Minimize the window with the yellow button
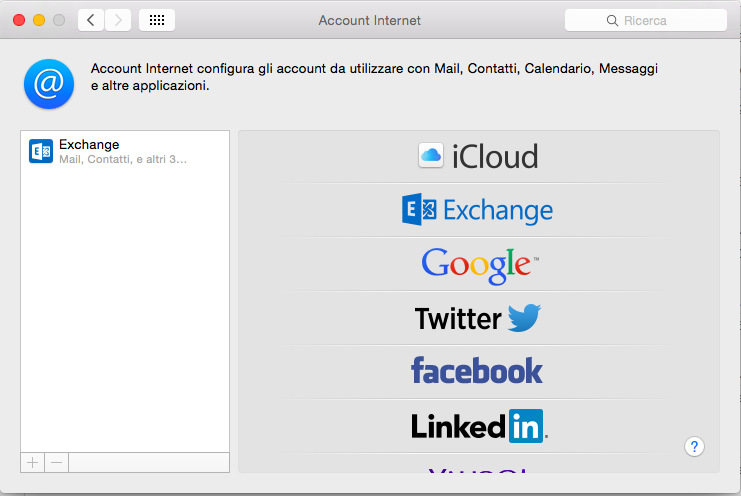The width and height of the screenshot is (741, 496). pyautogui.click(x=39, y=20)
